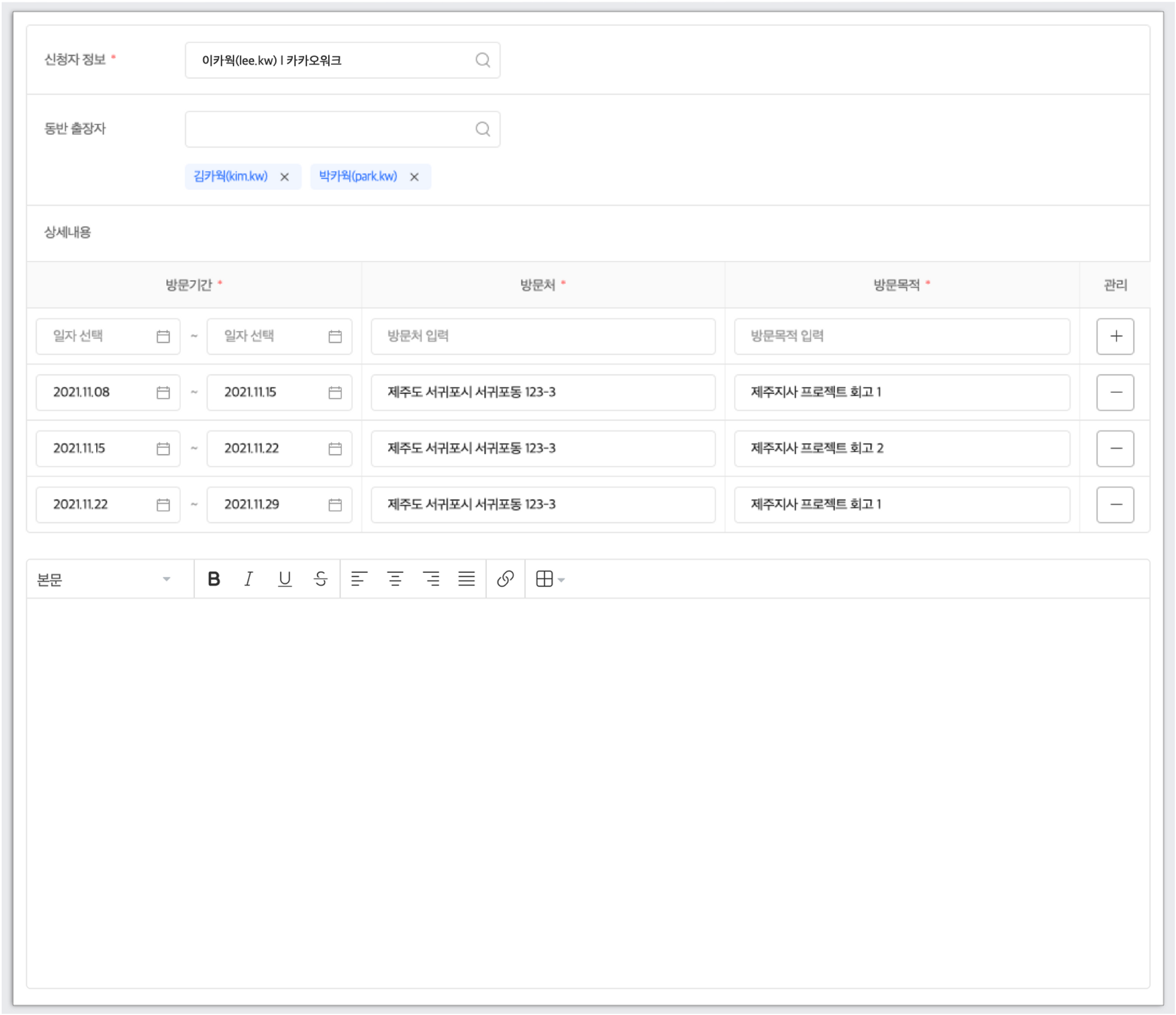Delete the 제주지사 프로젝트 회고 2 row
The height and width of the screenshot is (1015, 1176).
tap(1115, 449)
